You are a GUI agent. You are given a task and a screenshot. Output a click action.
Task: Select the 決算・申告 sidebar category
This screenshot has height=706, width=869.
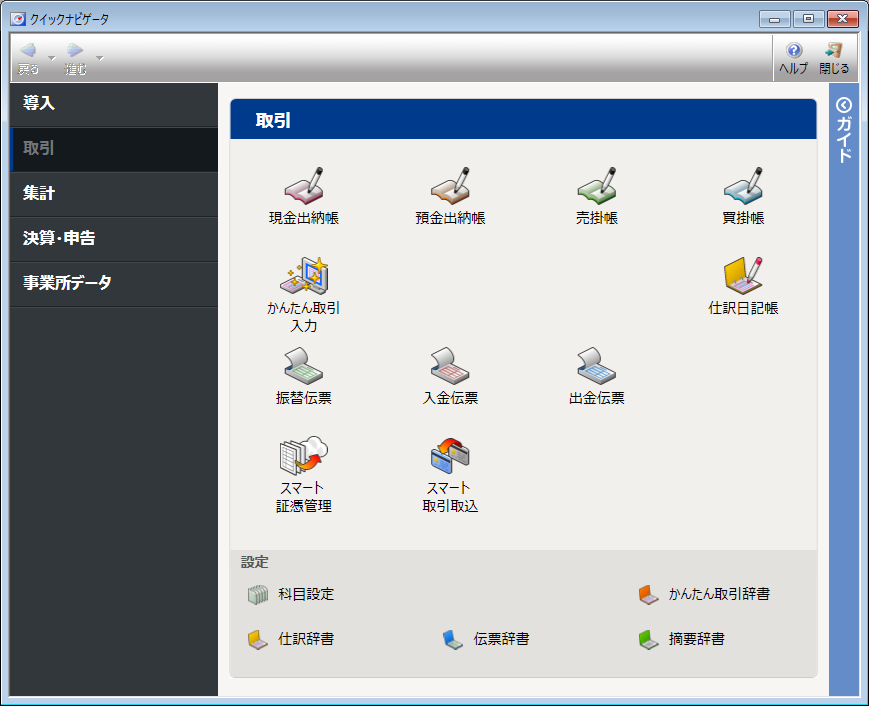point(114,239)
